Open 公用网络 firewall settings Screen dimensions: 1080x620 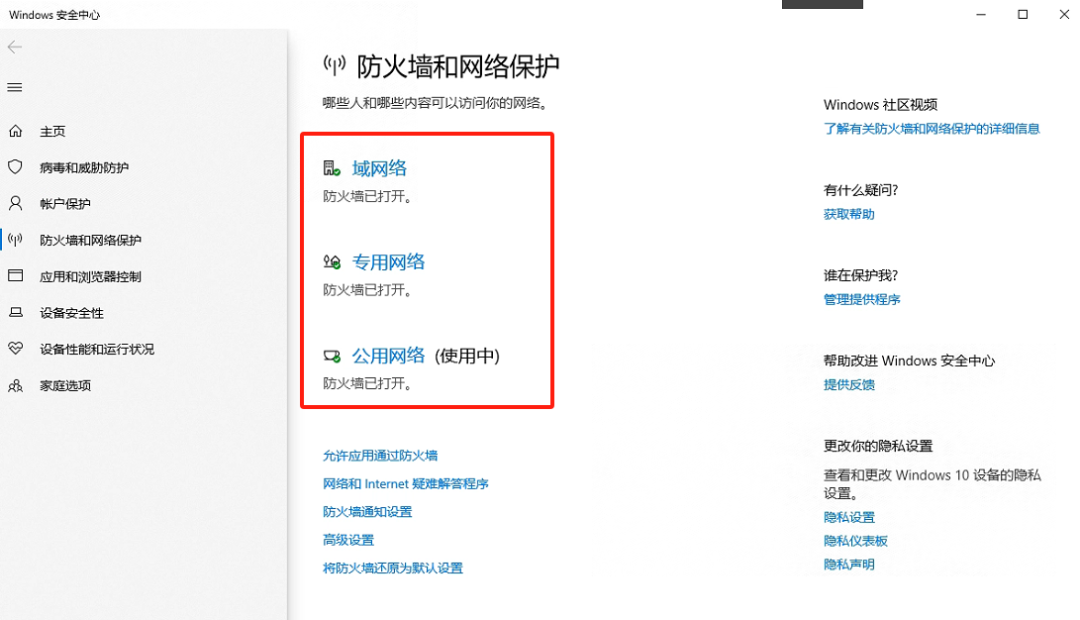pos(388,355)
